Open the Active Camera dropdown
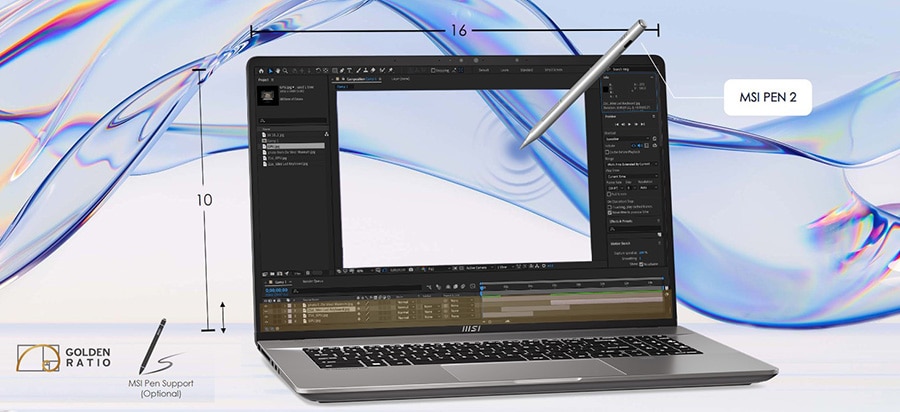This screenshot has width=900, height=412. coord(480,268)
